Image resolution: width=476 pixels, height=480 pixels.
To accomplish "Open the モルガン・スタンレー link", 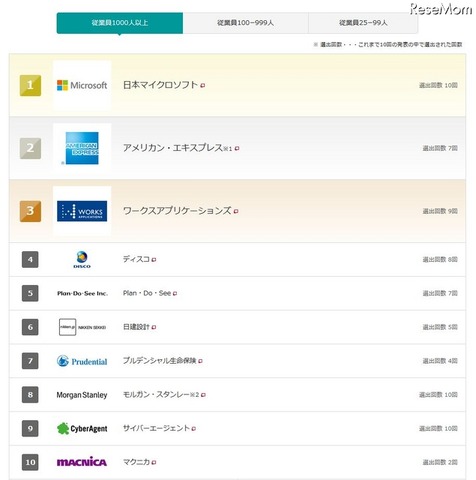I will 156,394.
